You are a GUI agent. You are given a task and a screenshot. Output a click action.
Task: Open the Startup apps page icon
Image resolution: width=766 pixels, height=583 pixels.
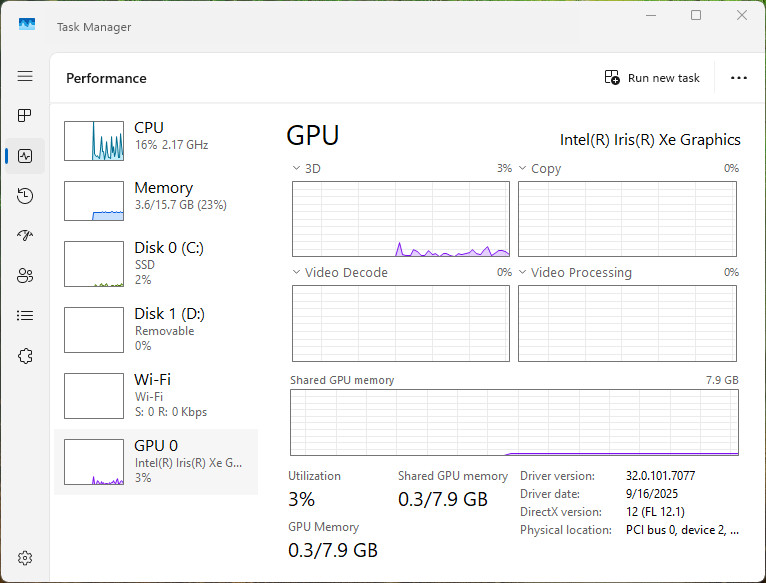click(x=25, y=236)
